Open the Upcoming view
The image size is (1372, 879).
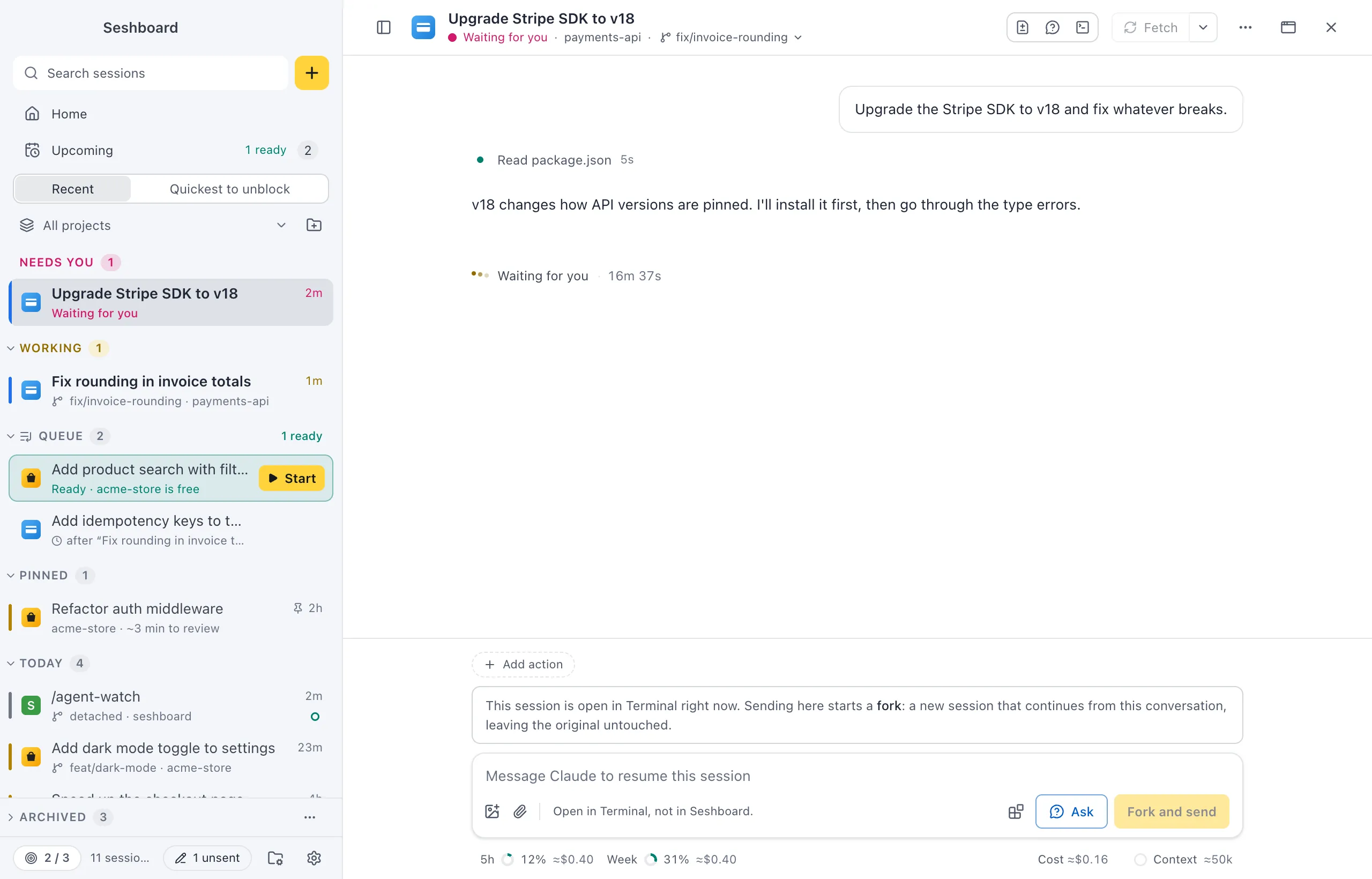click(171, 150)
